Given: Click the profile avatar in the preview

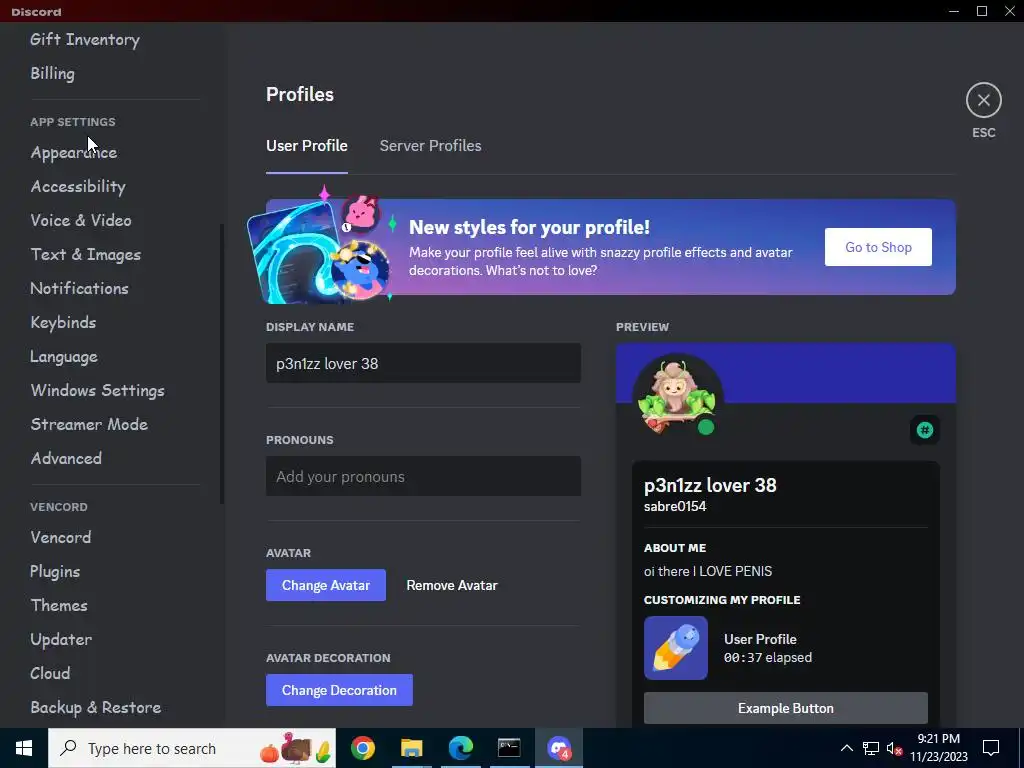Looking at the screenshot, I should point(677,398).
